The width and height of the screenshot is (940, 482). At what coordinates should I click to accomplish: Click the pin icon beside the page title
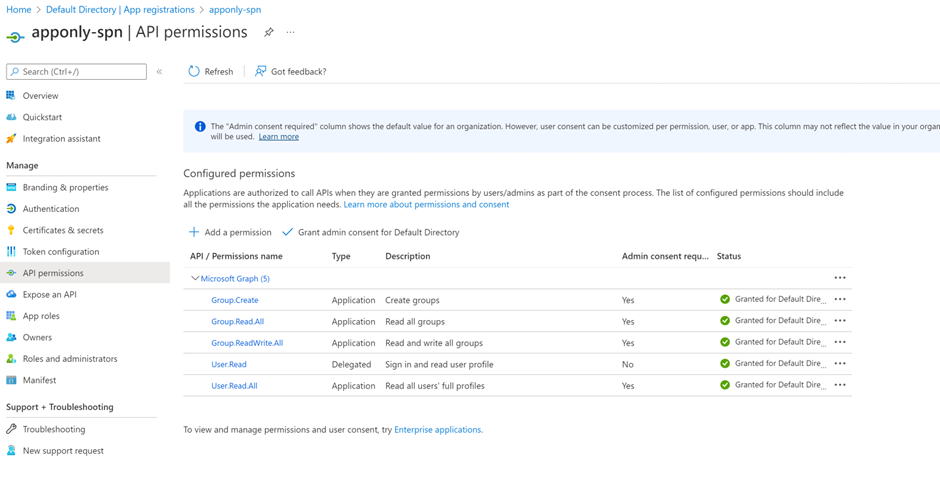(268, 32)
